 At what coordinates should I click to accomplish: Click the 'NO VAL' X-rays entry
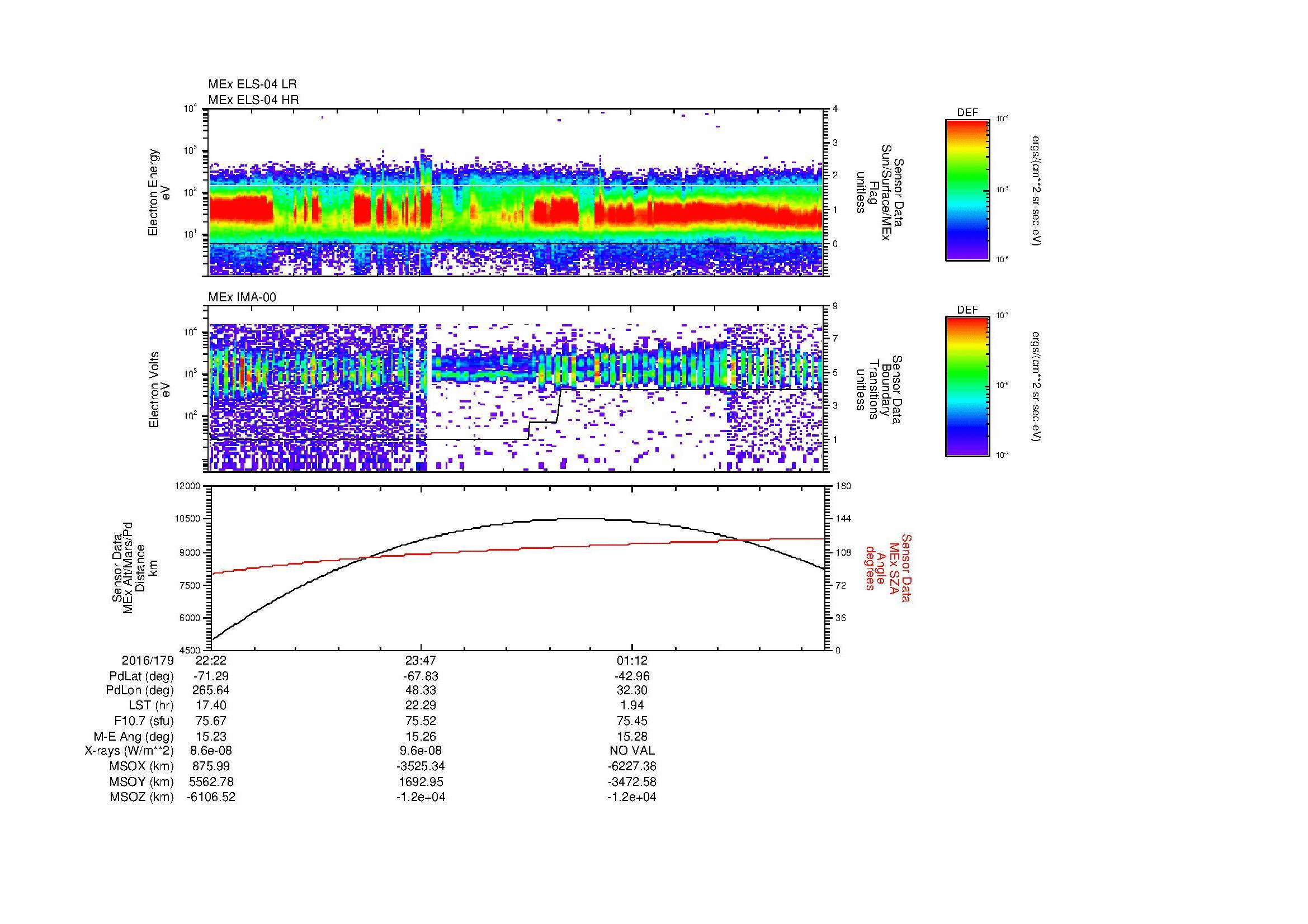[632, 751]
